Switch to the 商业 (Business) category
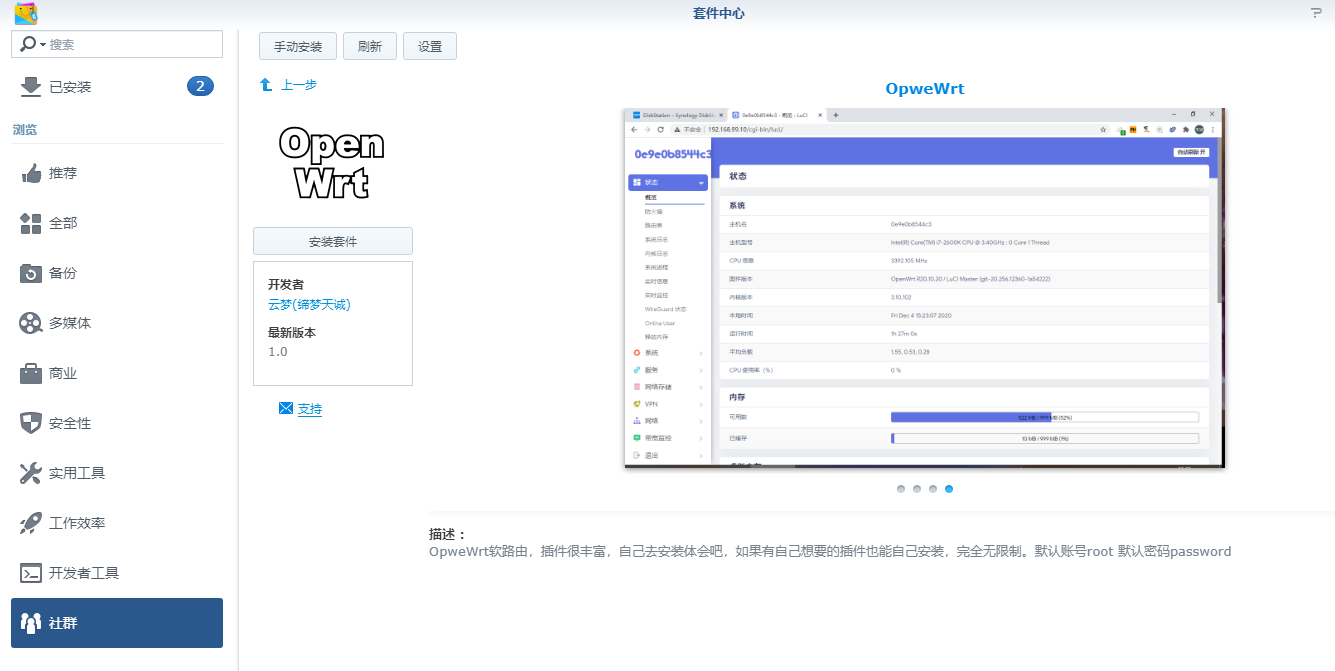Screen dimensions: 1335x671 (30, 373)
